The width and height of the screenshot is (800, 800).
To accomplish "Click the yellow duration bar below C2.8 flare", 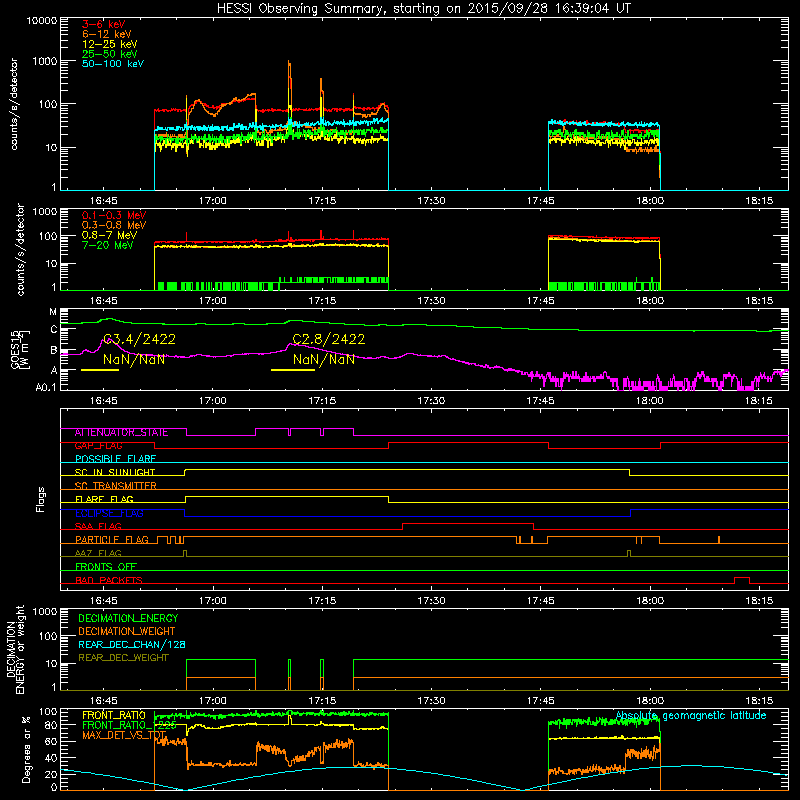I will 293,369.
